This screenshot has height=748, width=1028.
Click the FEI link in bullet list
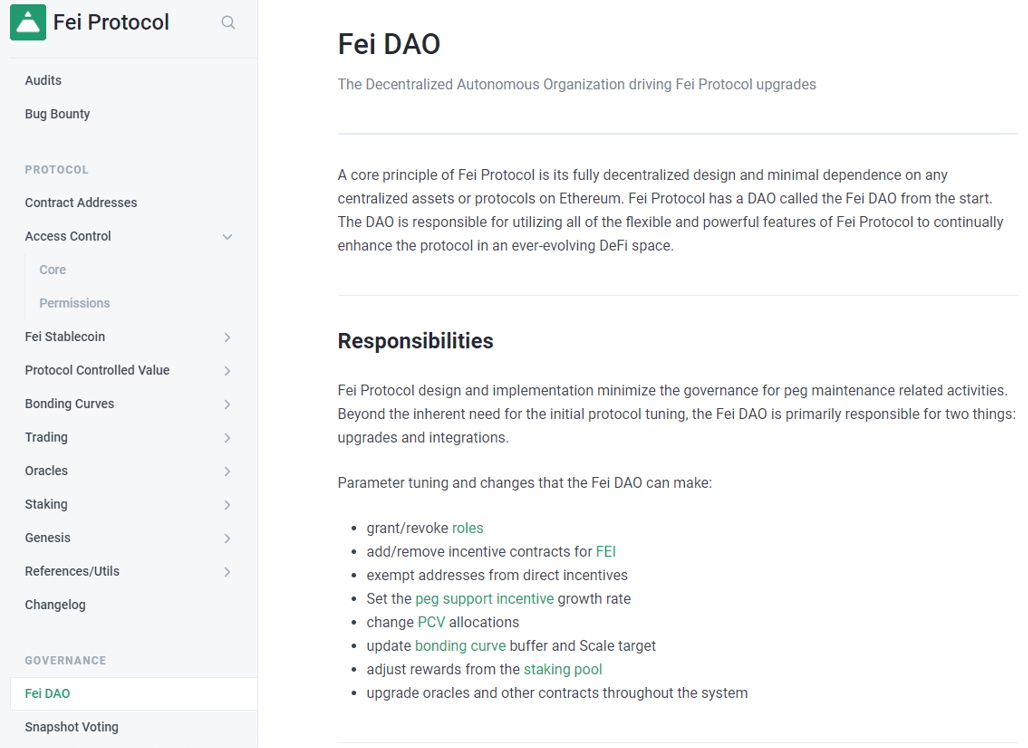point(605,551)
